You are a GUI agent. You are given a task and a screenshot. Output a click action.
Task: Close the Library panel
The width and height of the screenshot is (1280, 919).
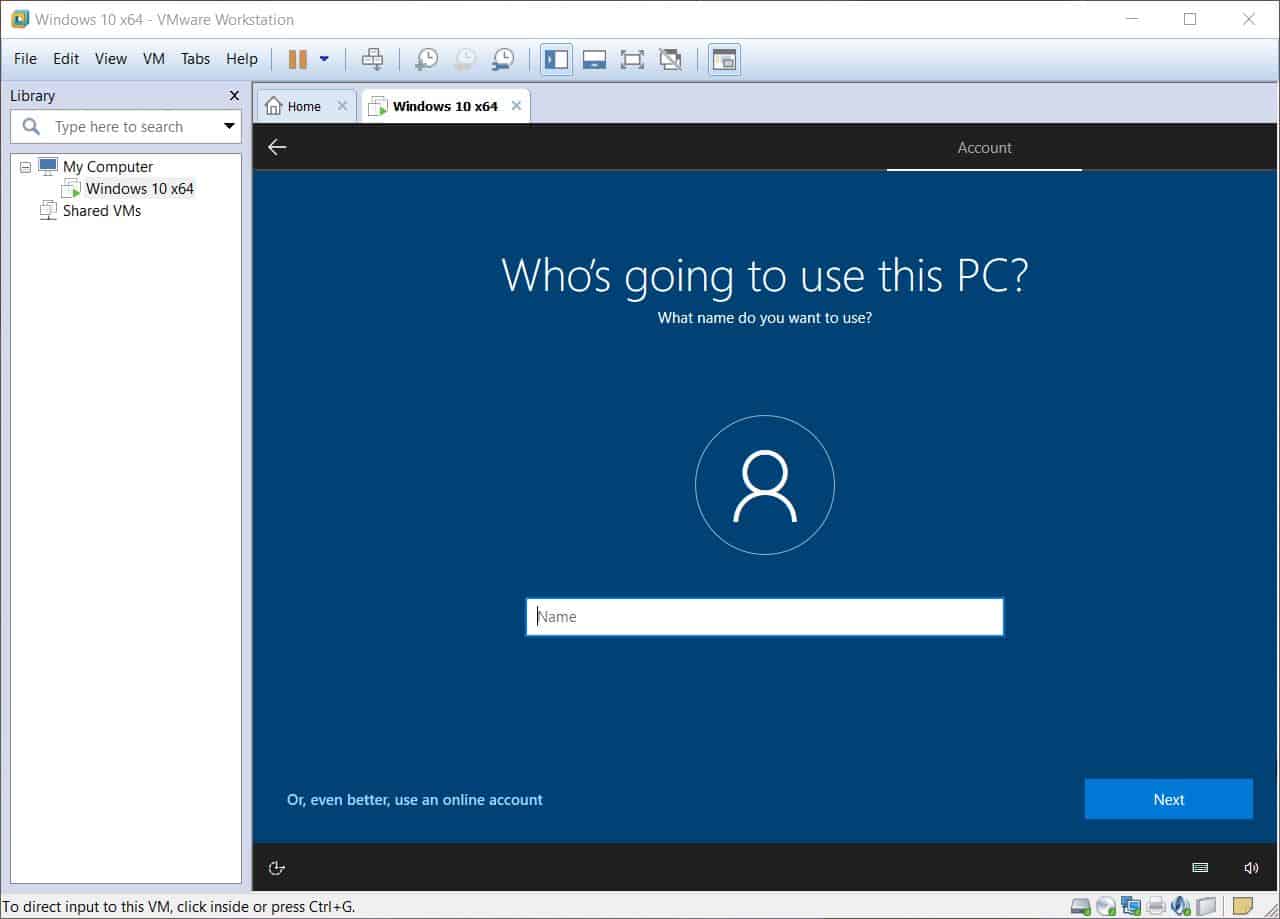[234, 96]
